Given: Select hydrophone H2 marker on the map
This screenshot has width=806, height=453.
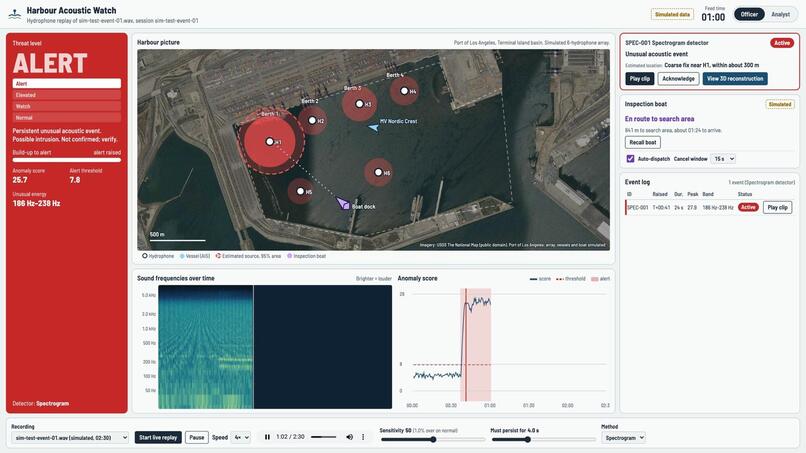Looking at the screenshot, I should [x=312, y=120].
